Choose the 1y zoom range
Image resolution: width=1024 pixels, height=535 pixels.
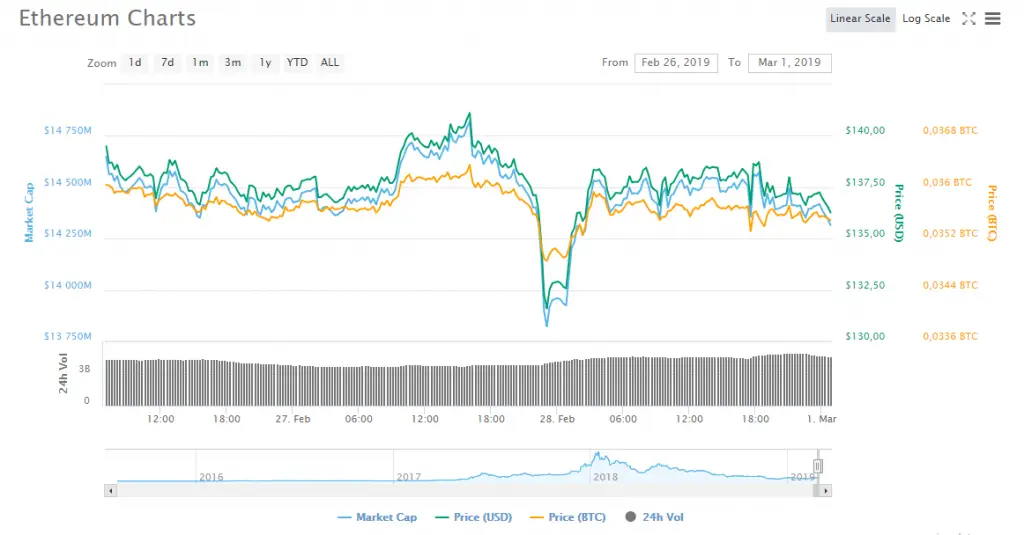(265, 63)
